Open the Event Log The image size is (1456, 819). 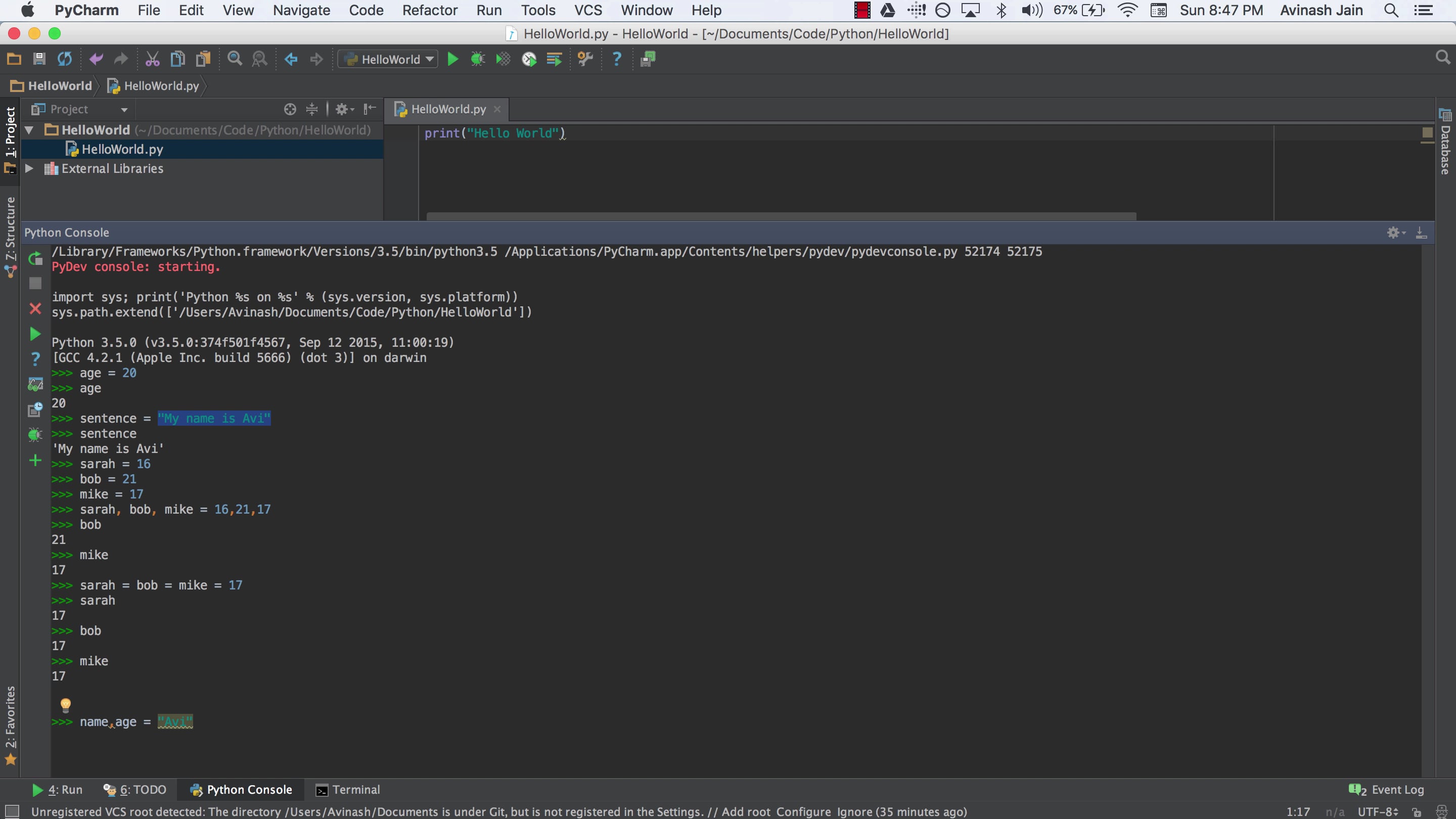tap(1386, 789)
